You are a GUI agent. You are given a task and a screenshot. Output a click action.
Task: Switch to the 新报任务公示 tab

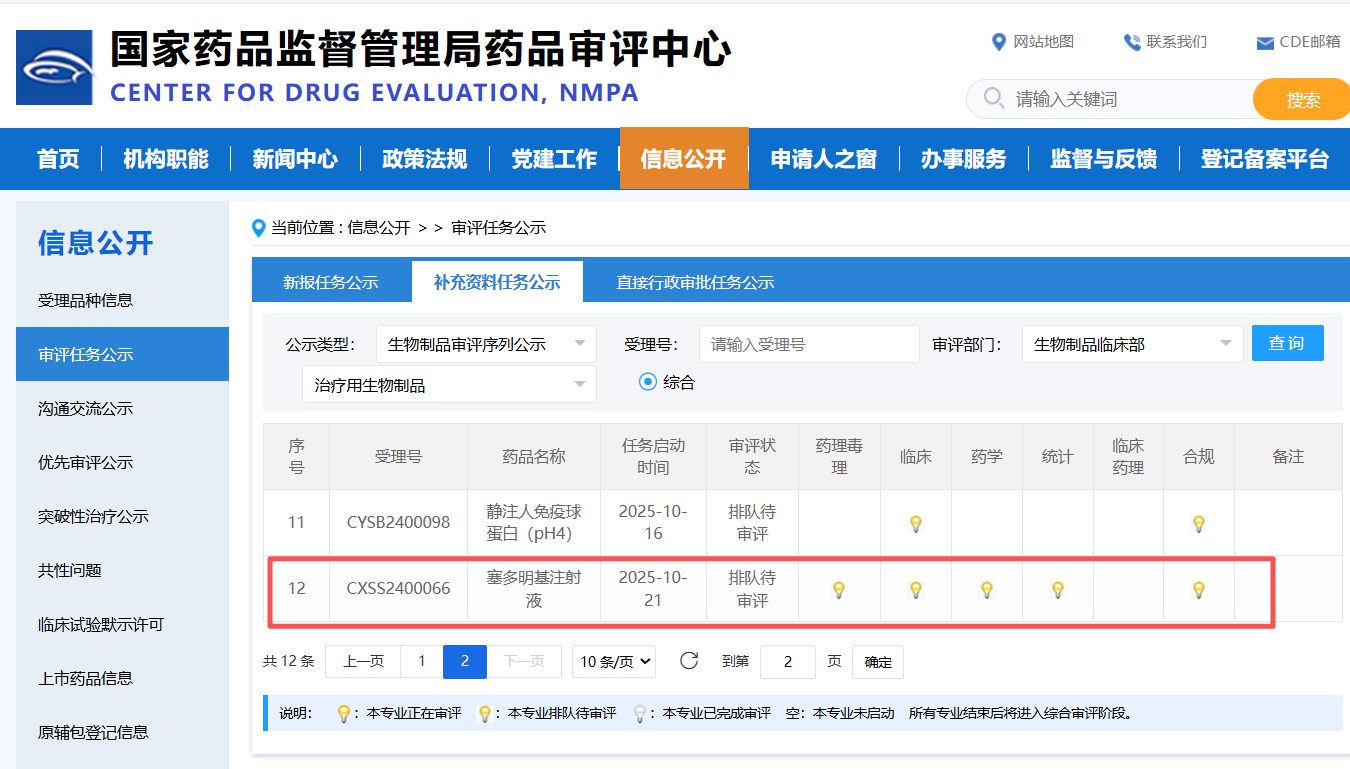331,282
